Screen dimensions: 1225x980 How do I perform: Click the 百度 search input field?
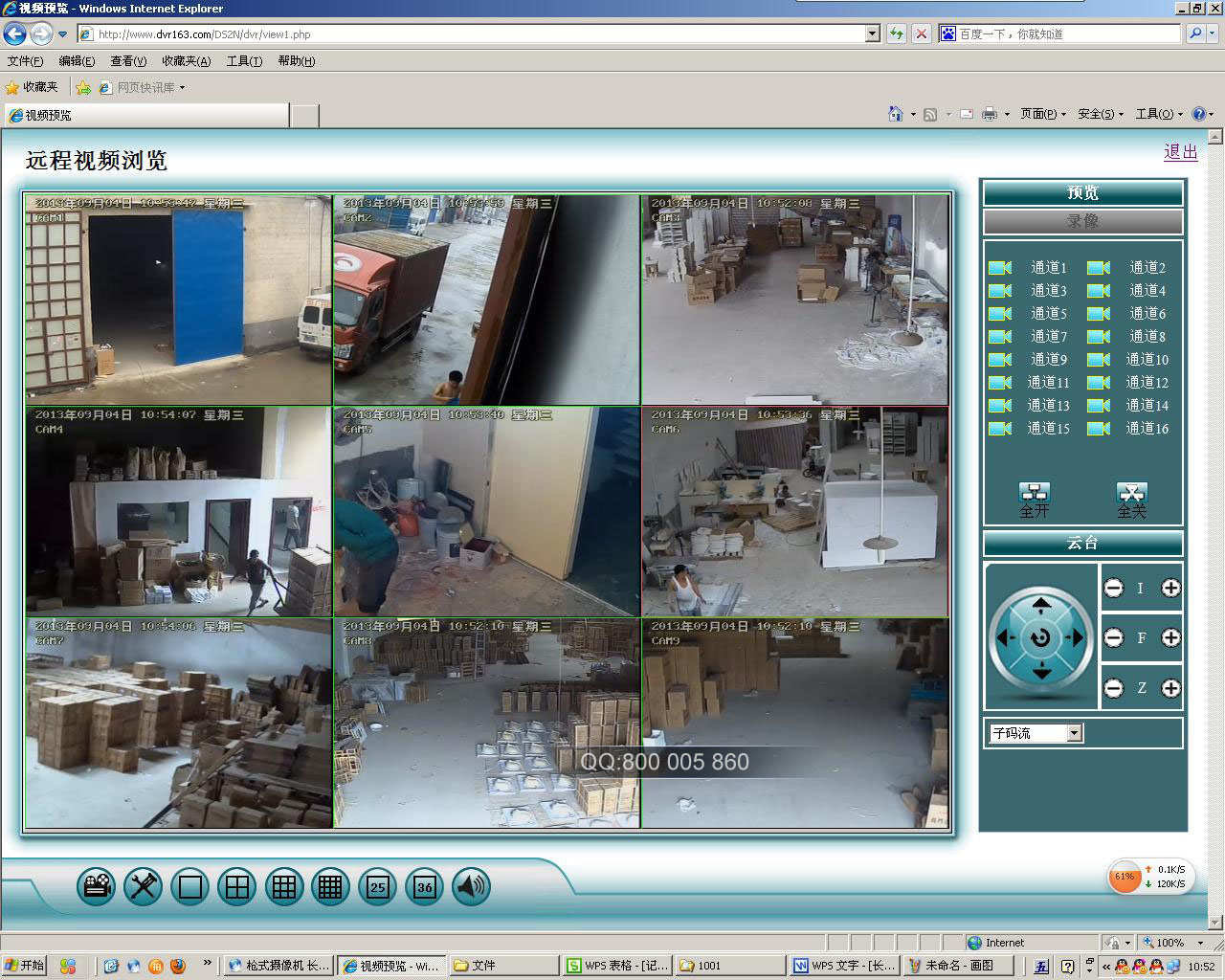[x=1069, y=33]
